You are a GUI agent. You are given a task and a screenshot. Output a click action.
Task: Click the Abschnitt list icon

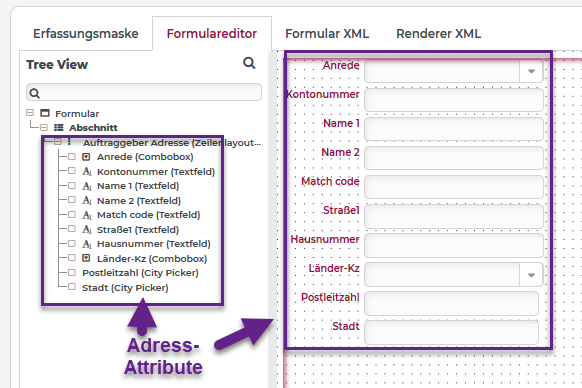pyautogui.click(x=59, y=127)
